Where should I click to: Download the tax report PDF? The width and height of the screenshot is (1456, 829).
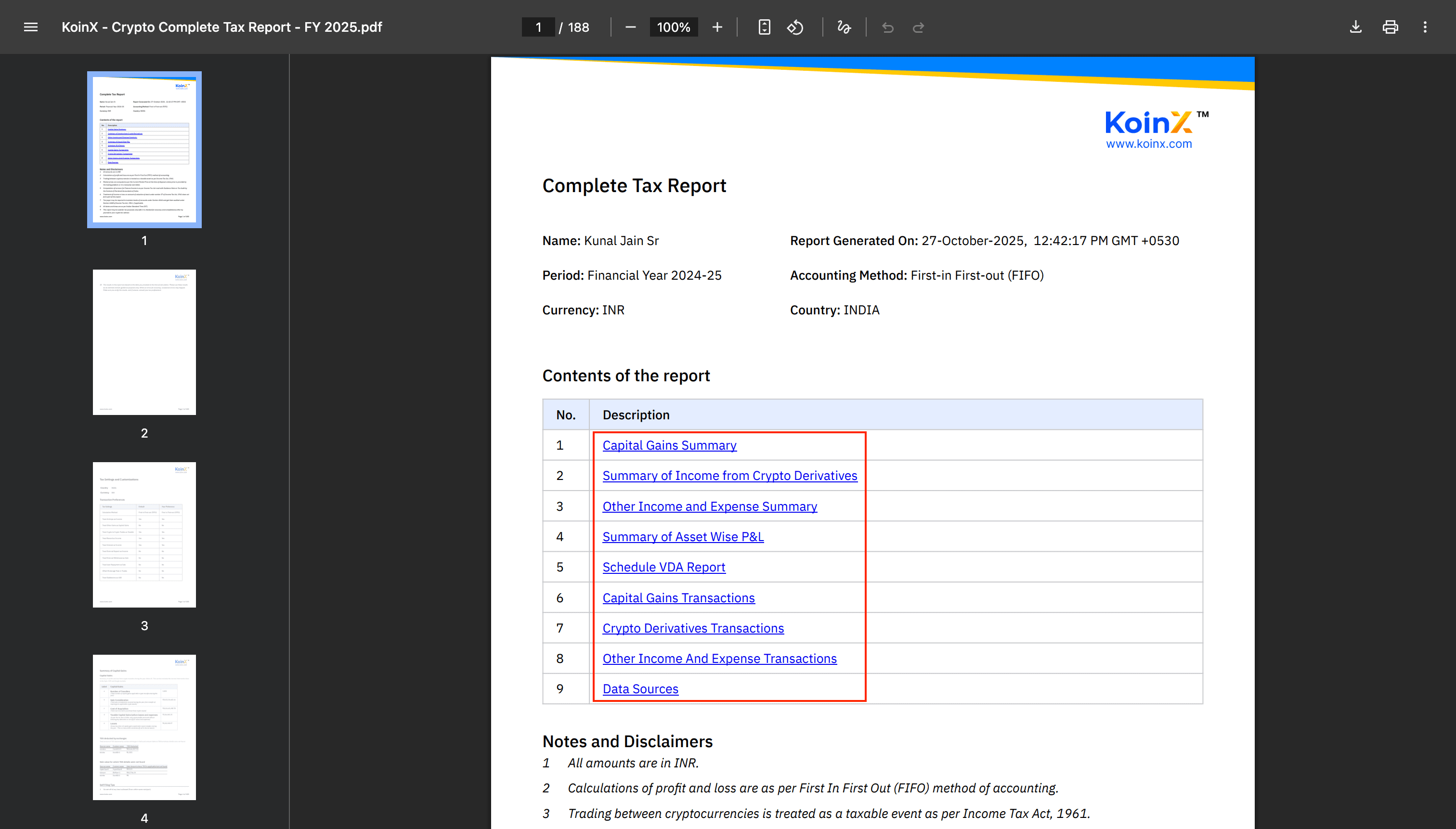pos(1356,27)
